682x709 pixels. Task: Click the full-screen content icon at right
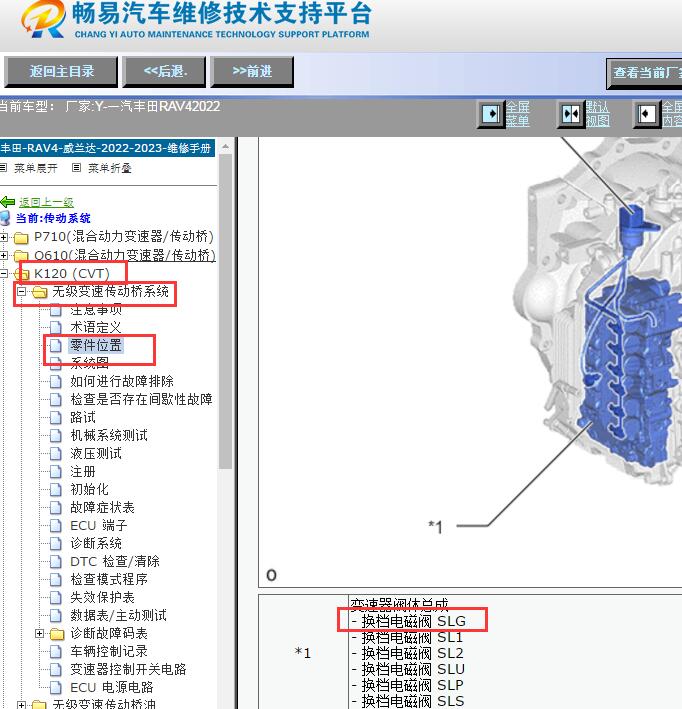647,114
